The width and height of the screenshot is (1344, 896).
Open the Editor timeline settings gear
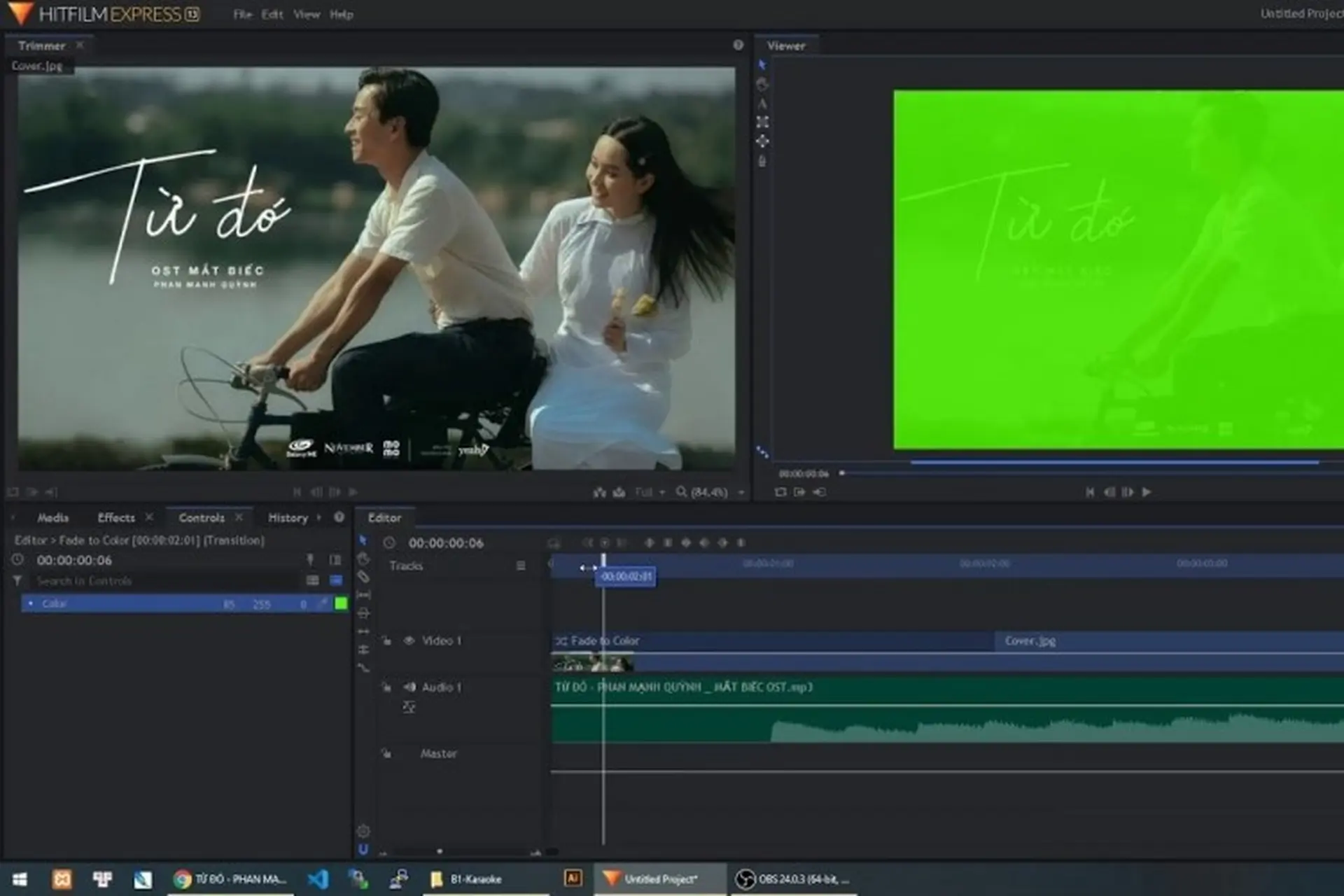click(363, 832)
